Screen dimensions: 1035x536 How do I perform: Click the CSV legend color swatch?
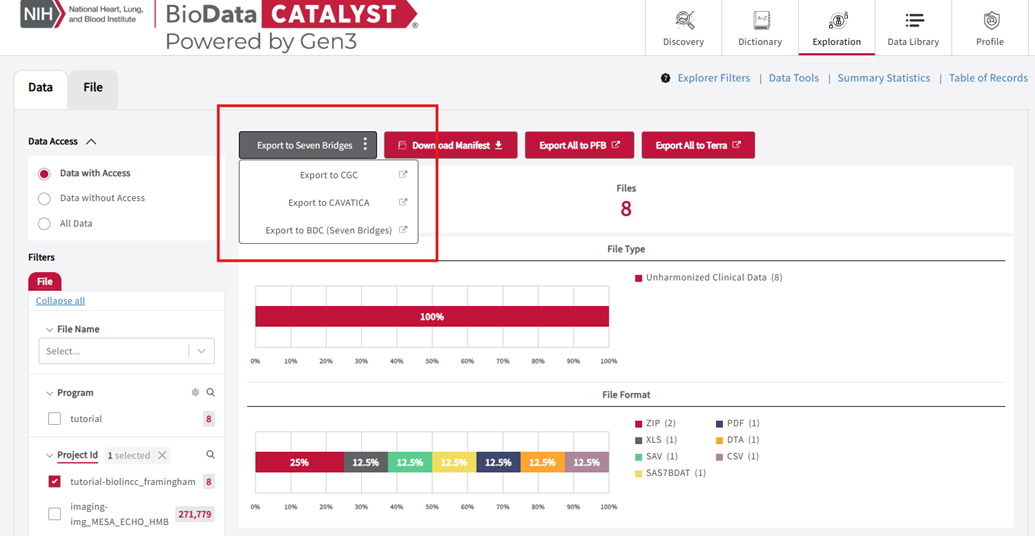tap(719, 456)
